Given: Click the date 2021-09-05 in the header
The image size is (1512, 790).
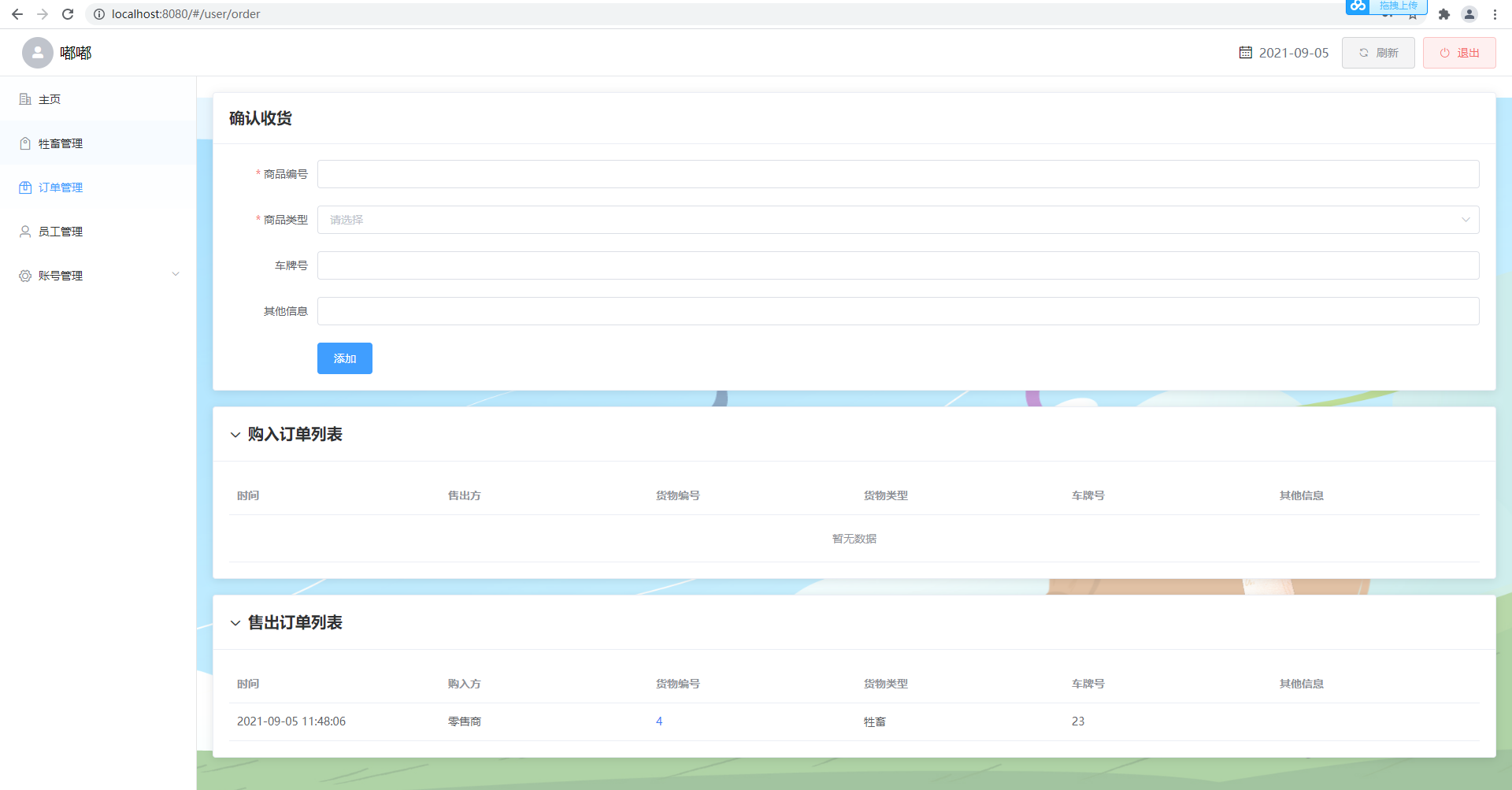Looking at the screenshot, I should tap(1294, 53).
